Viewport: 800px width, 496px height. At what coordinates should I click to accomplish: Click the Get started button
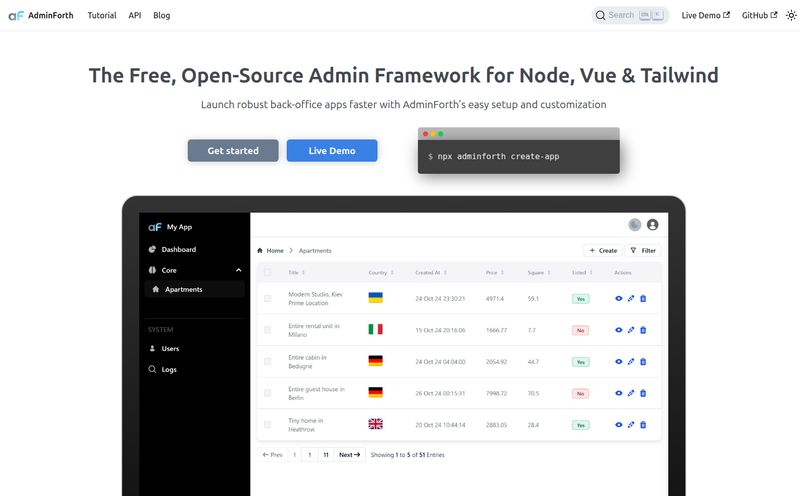[x=233, y=151]
